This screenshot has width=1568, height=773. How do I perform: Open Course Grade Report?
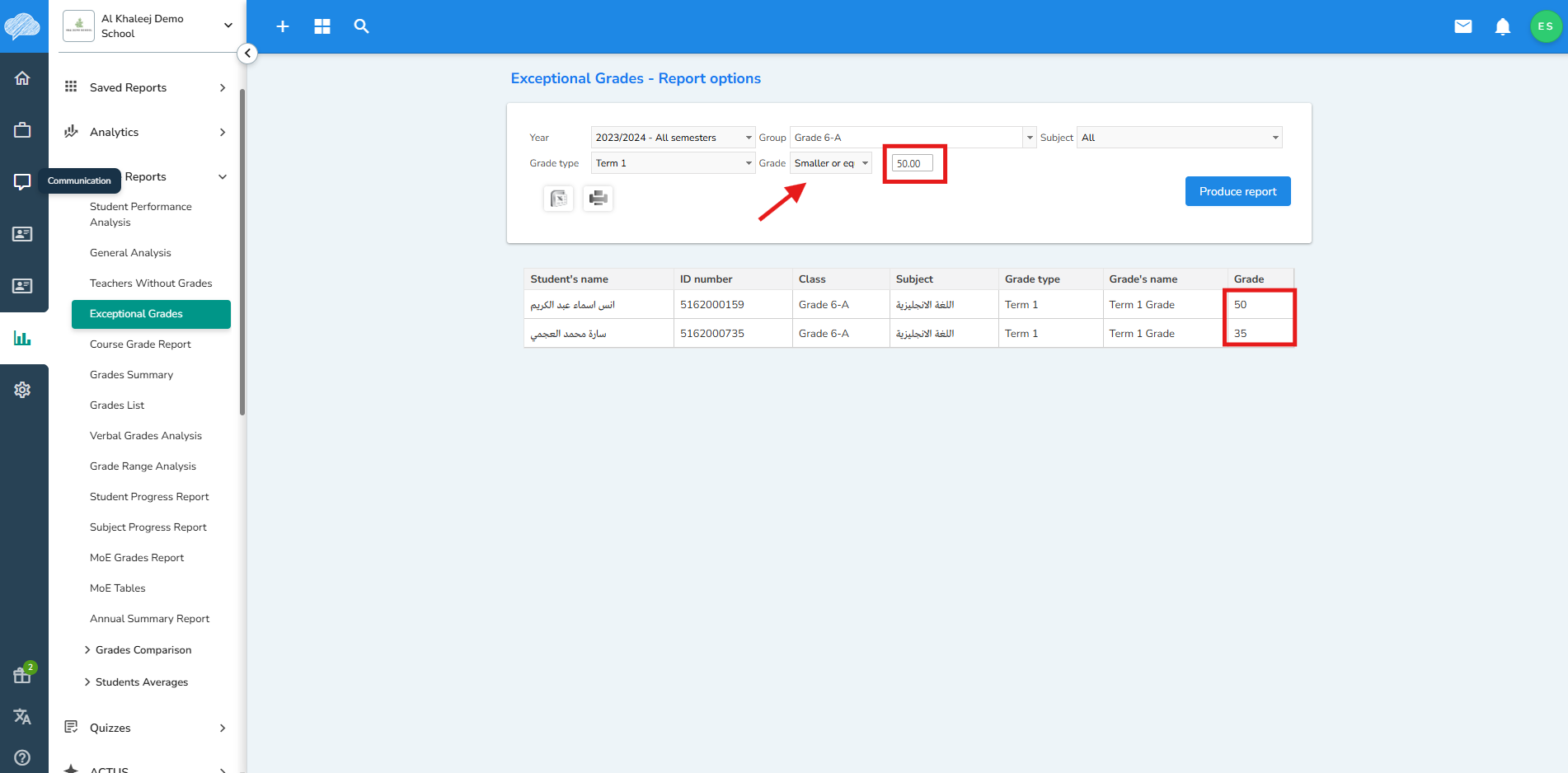pyautogui.click(x=140, y=344)
